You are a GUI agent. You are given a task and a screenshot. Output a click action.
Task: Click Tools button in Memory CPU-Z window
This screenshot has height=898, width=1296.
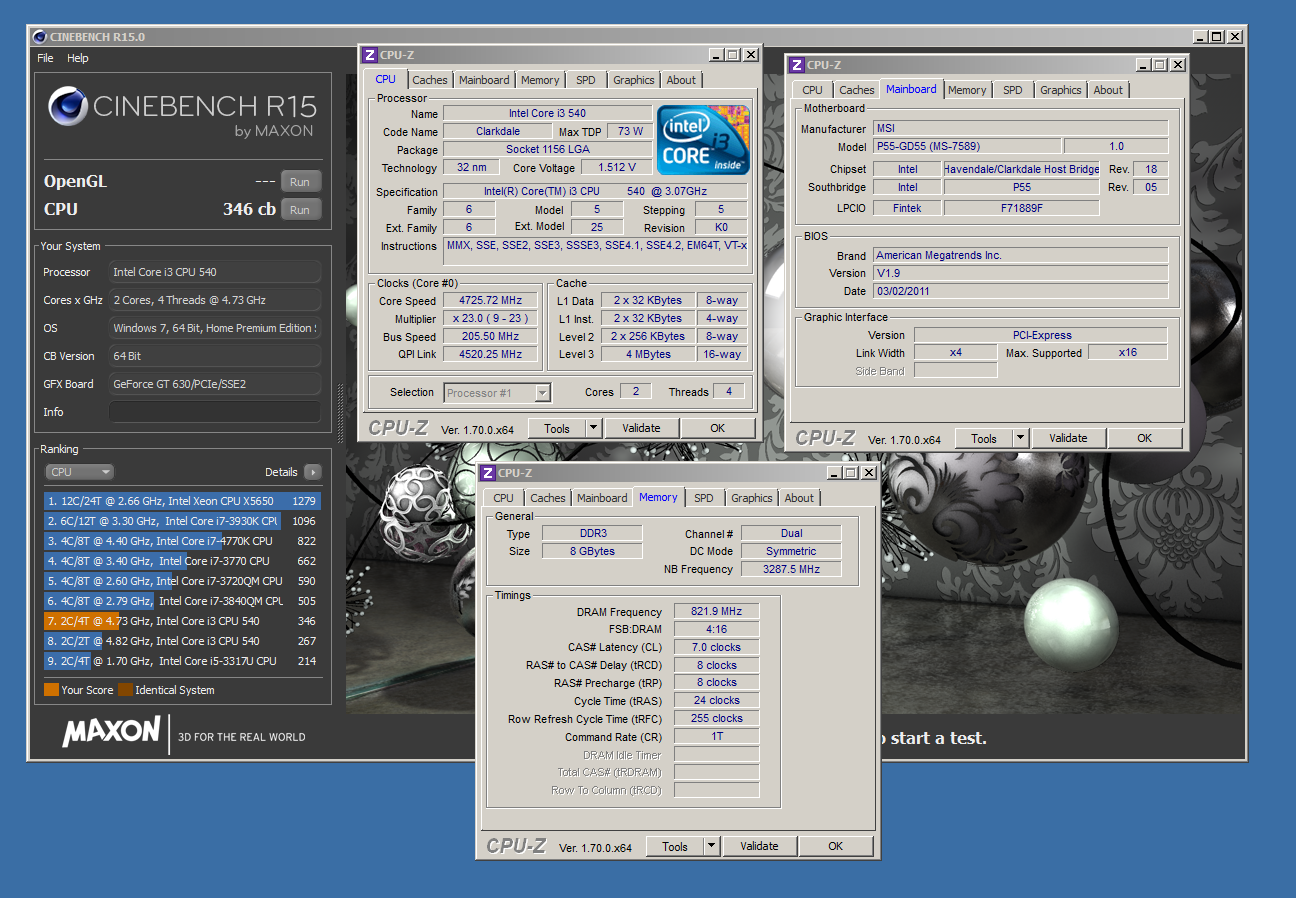[x=675, y=846]
